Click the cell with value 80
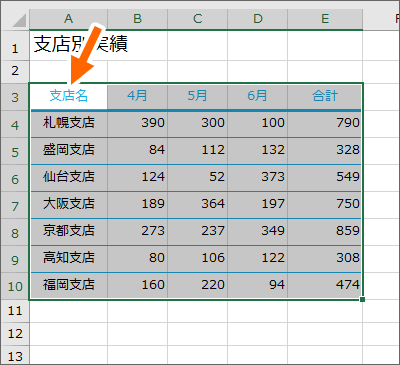 (138, 259)
